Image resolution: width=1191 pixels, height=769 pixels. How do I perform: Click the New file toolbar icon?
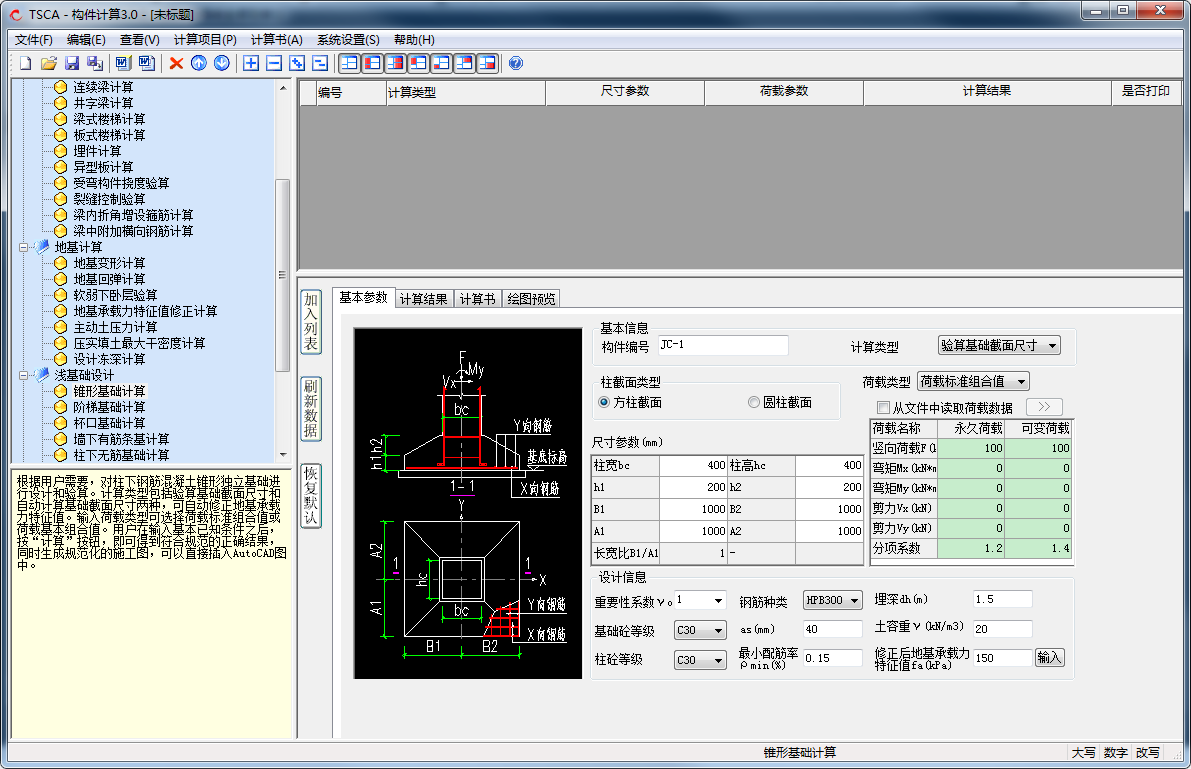point(25,63)
